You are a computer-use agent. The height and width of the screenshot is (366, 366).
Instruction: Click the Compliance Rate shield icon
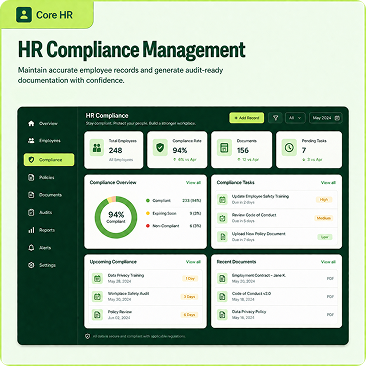coord(160,148)
